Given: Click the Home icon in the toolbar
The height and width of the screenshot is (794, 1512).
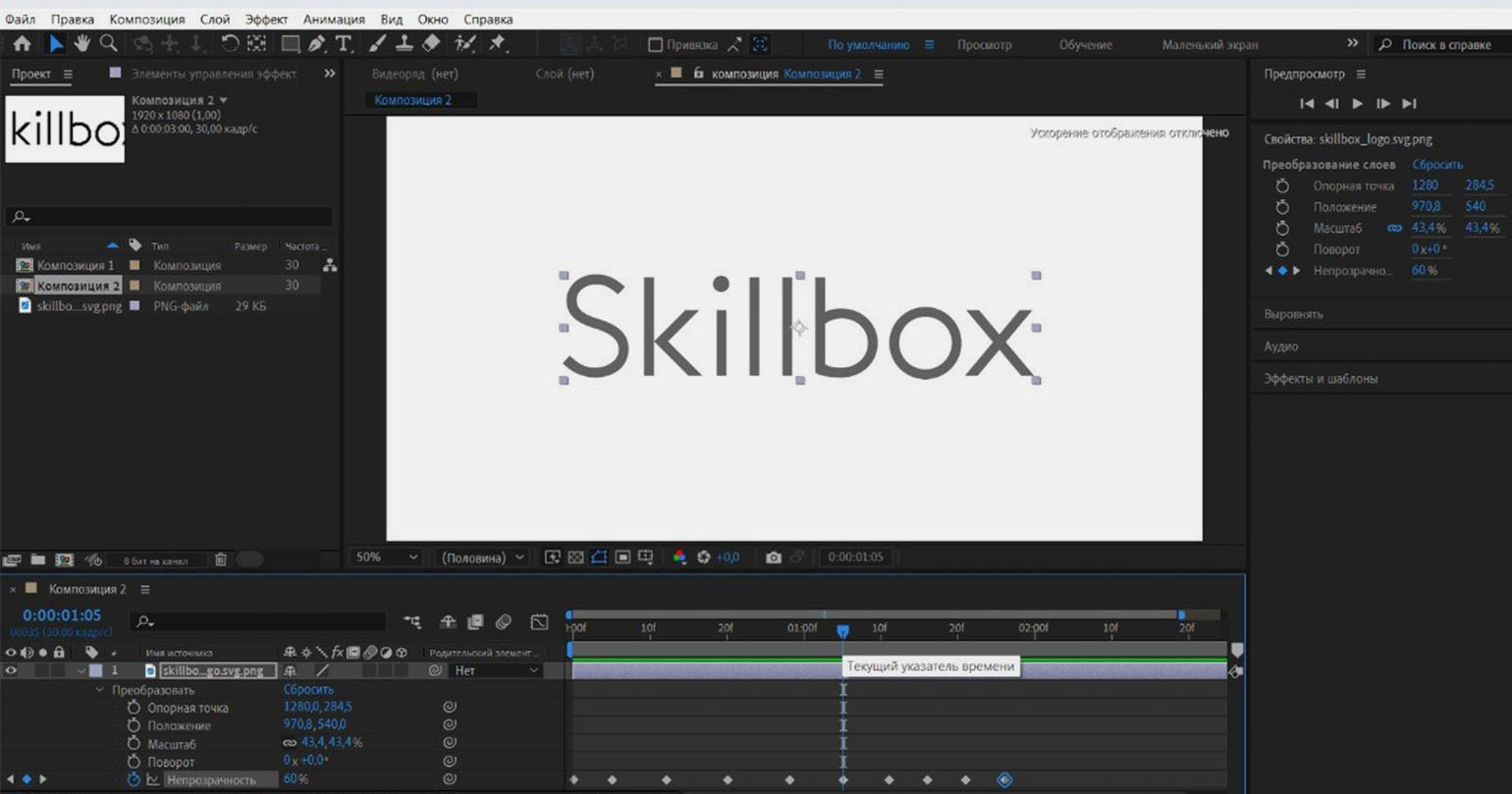Looking at the screenshot, I should 23,44.
